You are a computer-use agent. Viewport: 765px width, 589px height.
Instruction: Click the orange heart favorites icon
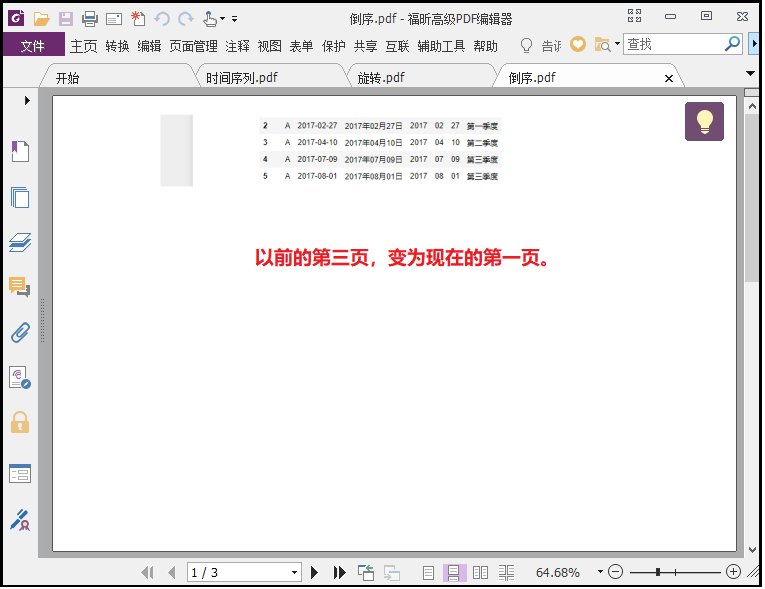coord(578,44)
